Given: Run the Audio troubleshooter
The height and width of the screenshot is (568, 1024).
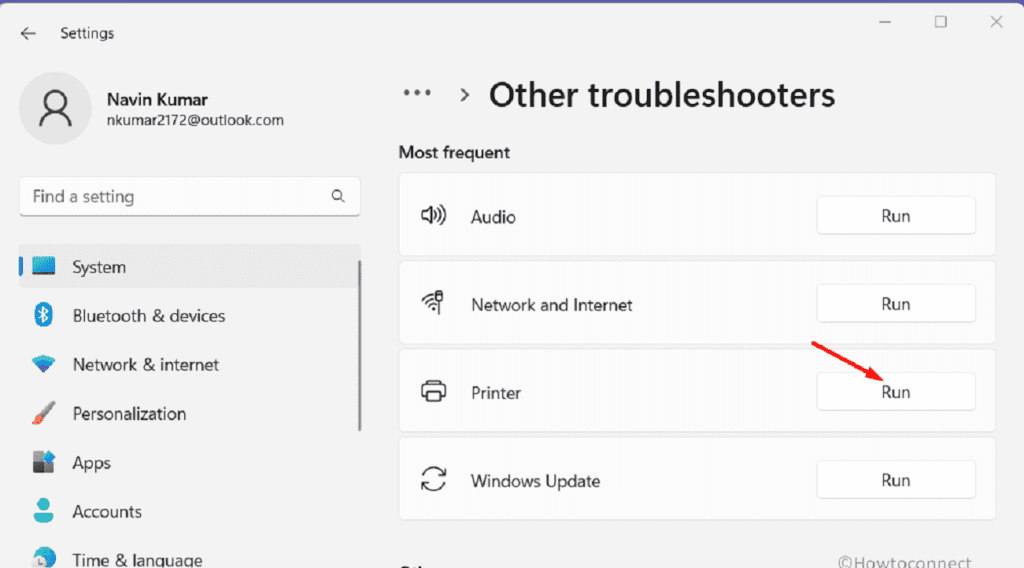Looking at the screenshot, I should point(895,215).
